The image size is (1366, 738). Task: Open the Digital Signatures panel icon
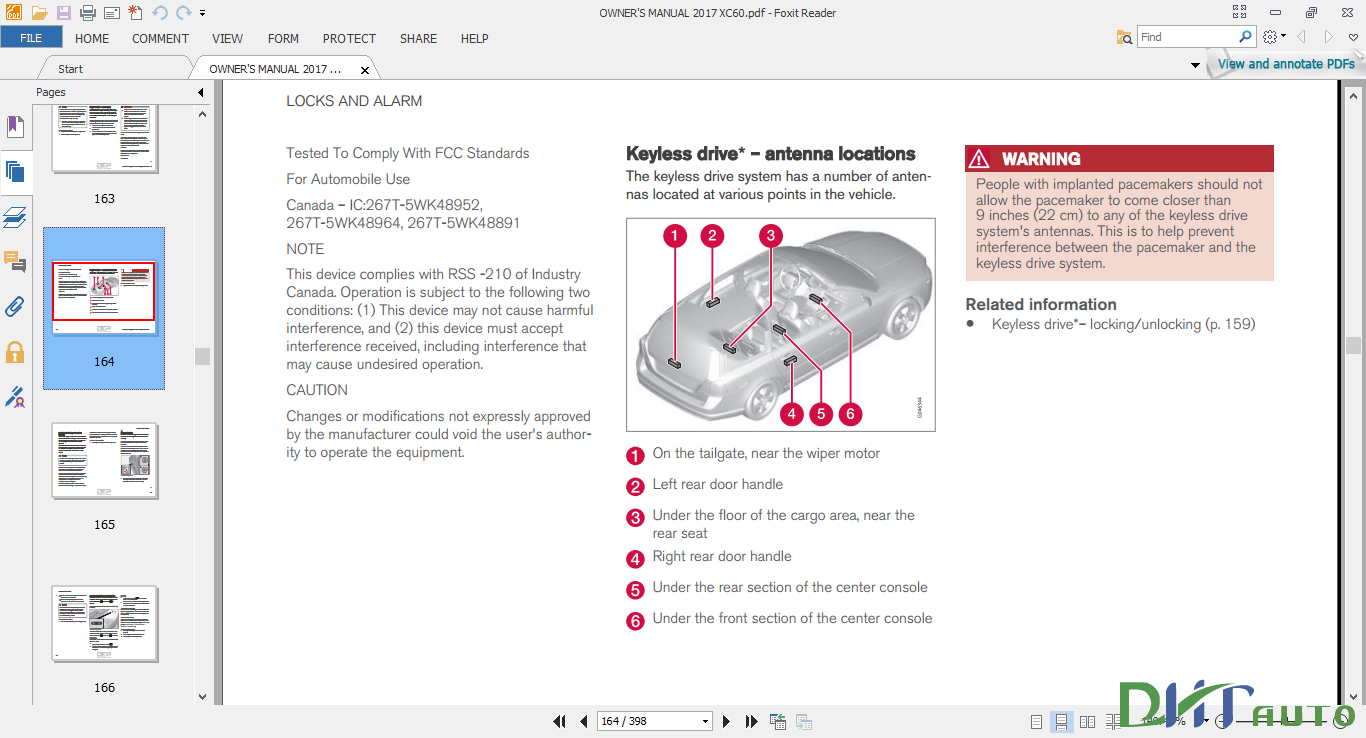[x=15, y=398]
